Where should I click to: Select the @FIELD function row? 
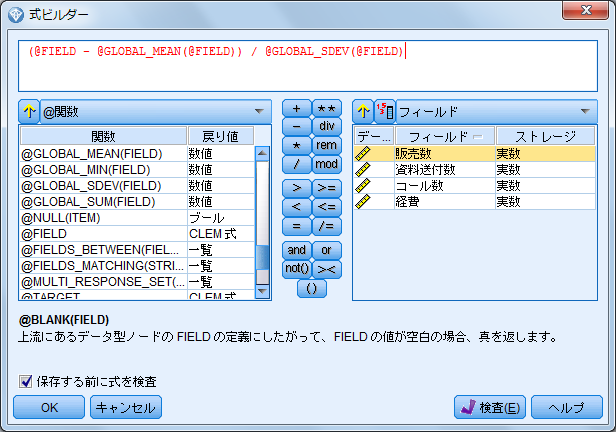(137, 234)
